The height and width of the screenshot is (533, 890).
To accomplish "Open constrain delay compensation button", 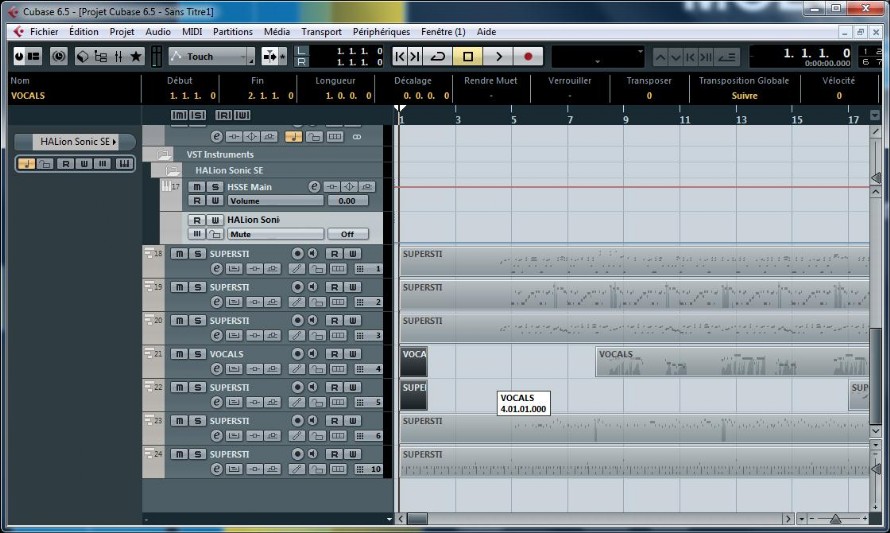I will (x=58, y=56).
